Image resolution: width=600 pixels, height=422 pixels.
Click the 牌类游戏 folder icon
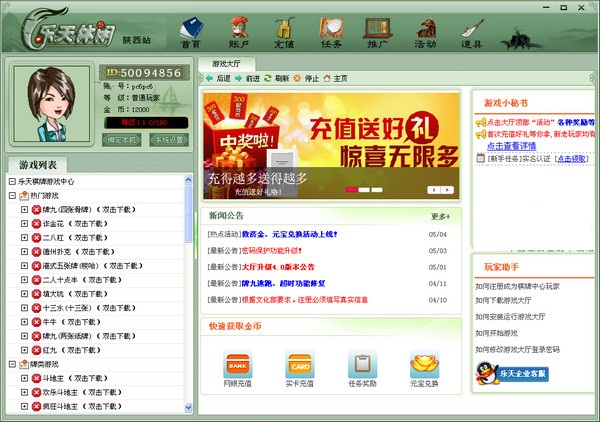point(24,364)
